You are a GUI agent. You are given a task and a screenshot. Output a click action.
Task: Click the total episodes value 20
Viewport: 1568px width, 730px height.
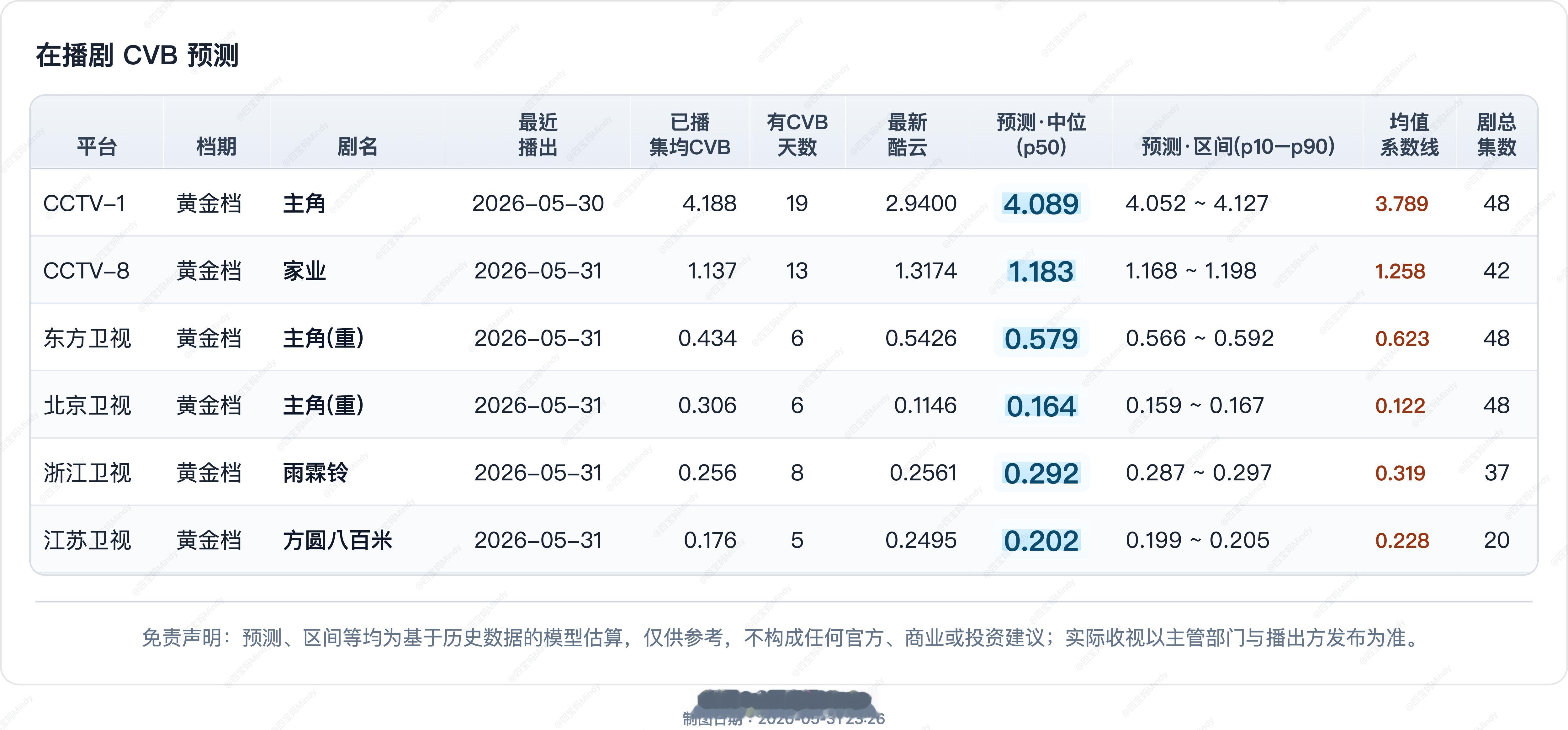click(1496, 541)
